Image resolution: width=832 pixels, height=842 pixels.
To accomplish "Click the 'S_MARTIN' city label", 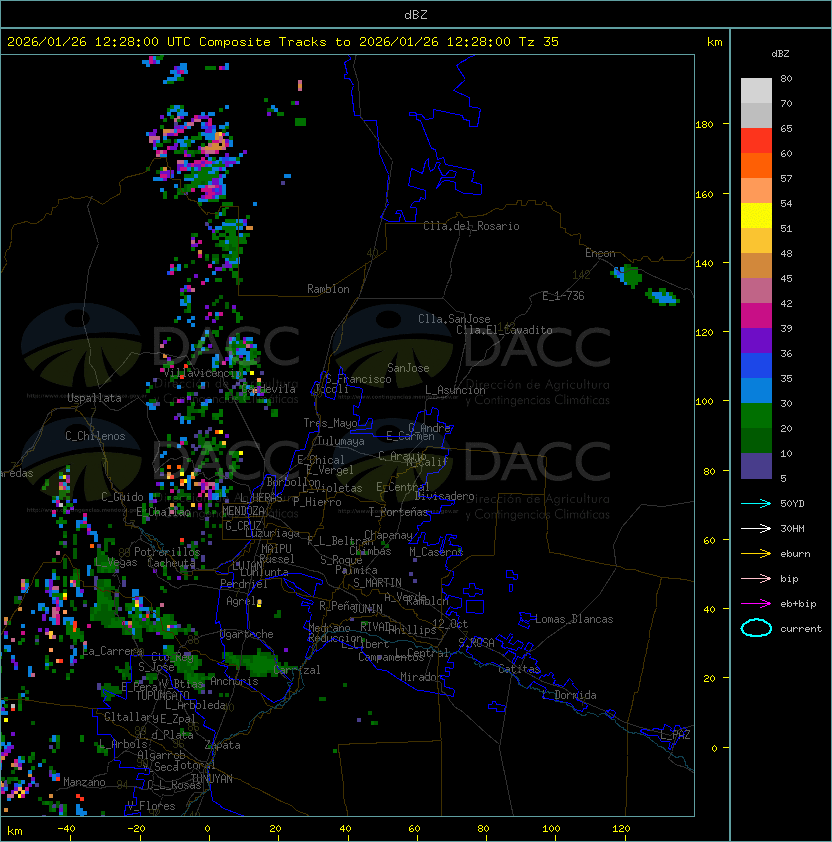I will [x=378, y=583].
